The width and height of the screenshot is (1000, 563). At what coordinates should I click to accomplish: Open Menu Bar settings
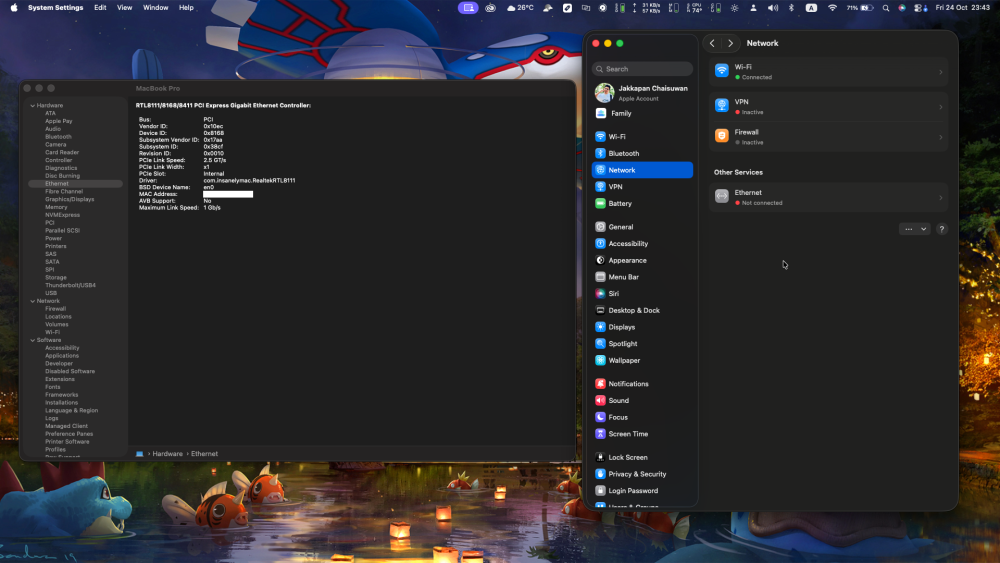tap(642, 277)
